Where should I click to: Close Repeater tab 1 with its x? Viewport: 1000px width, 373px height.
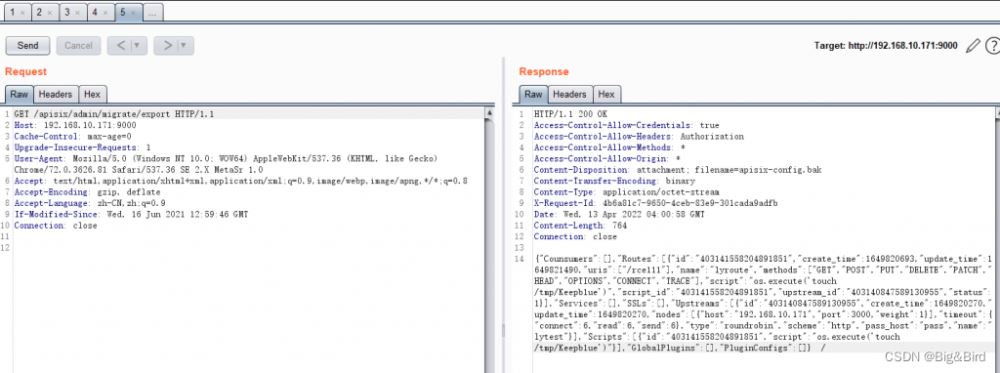(x=22, y=13)
